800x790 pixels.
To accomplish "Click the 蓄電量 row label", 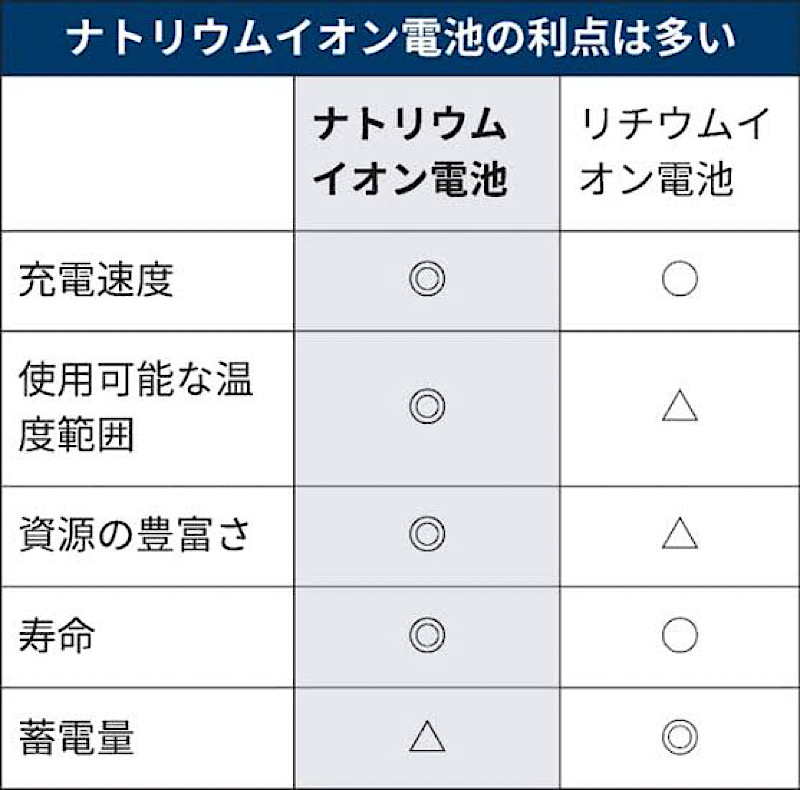I will (76, 739).
